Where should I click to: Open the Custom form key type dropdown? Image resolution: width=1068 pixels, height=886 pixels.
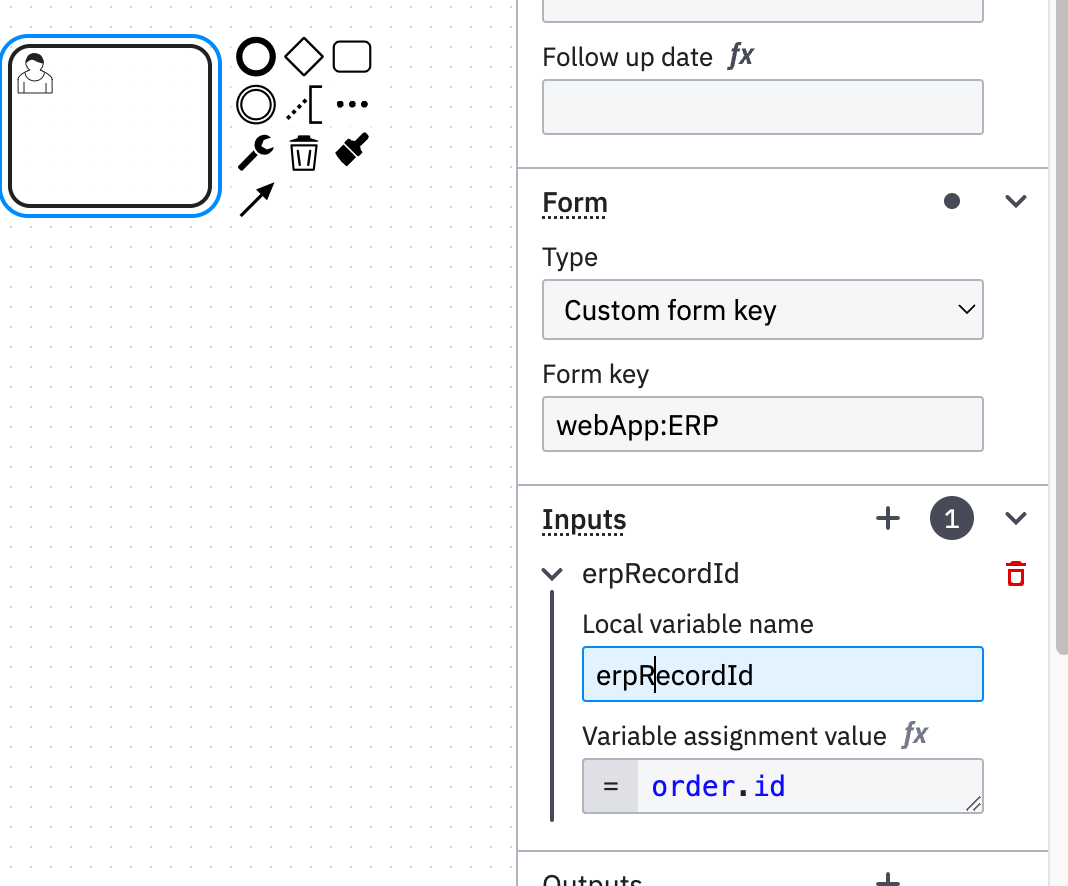762,309
